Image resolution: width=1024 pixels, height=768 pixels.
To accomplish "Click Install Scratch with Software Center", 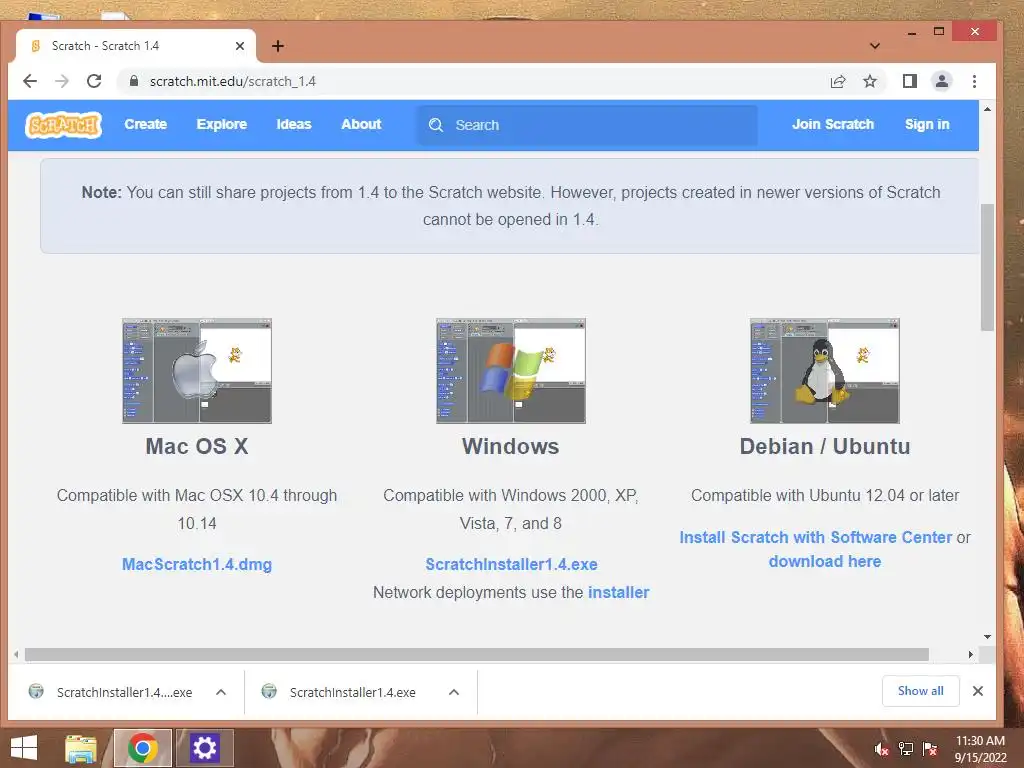I will [816, 537].
